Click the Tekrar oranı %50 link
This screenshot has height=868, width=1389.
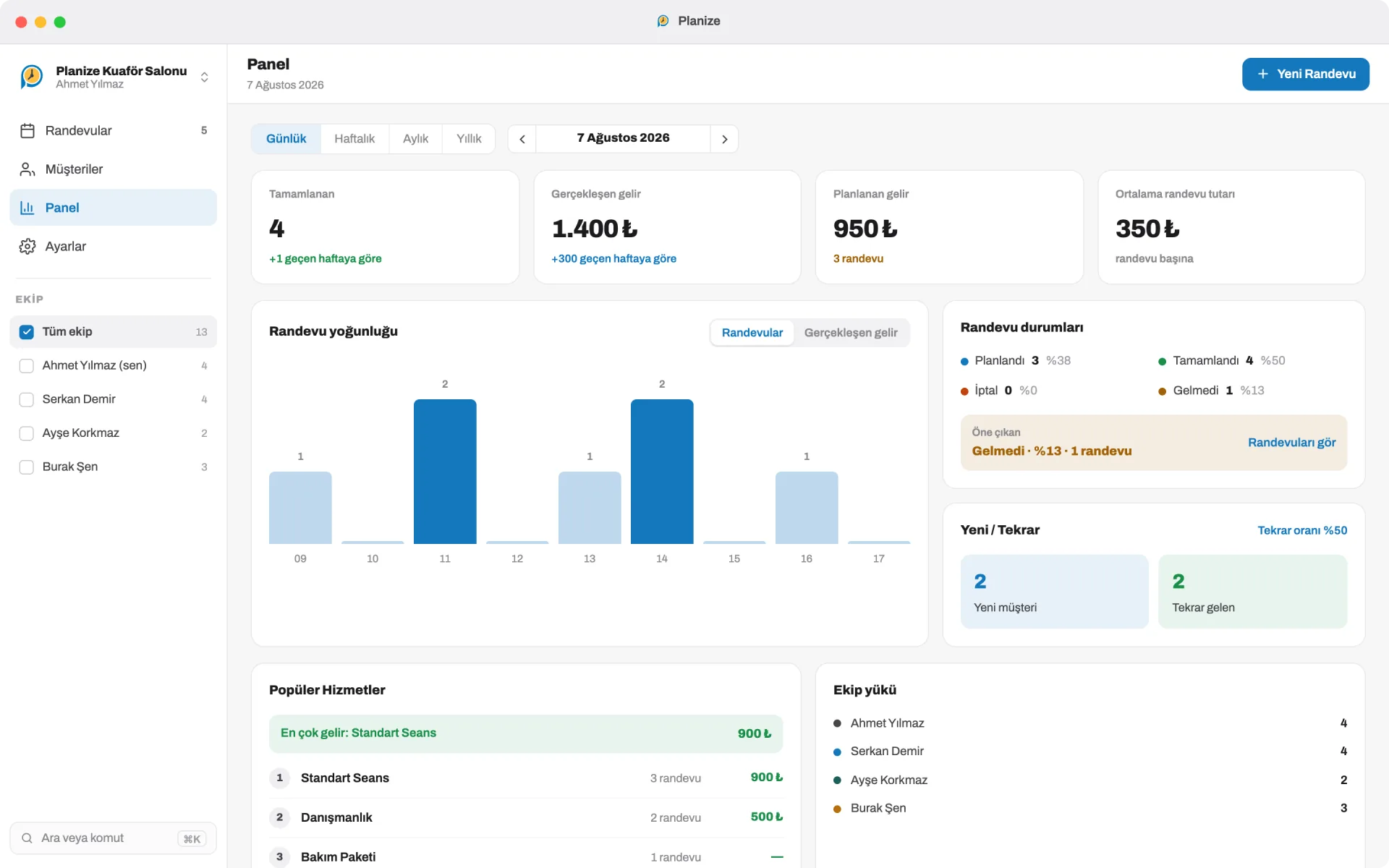[x=1302, y=530]
